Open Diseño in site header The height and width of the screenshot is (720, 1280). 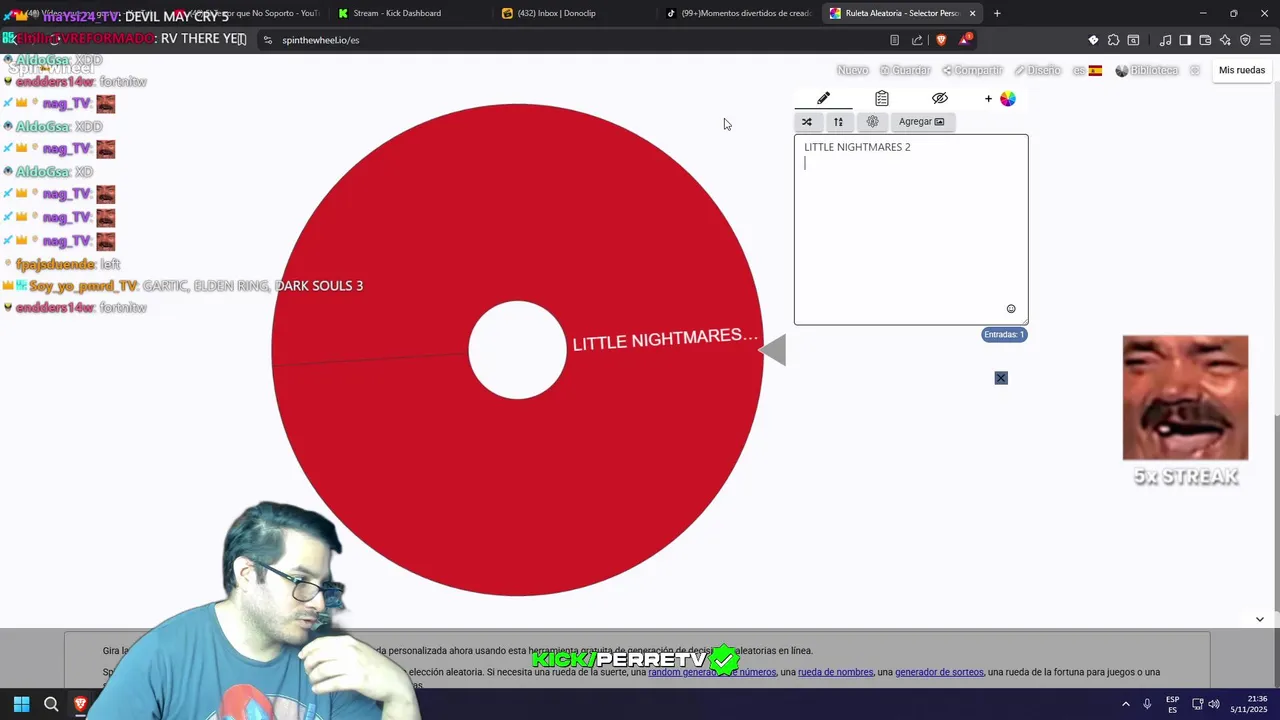(x=1037, y=70)
